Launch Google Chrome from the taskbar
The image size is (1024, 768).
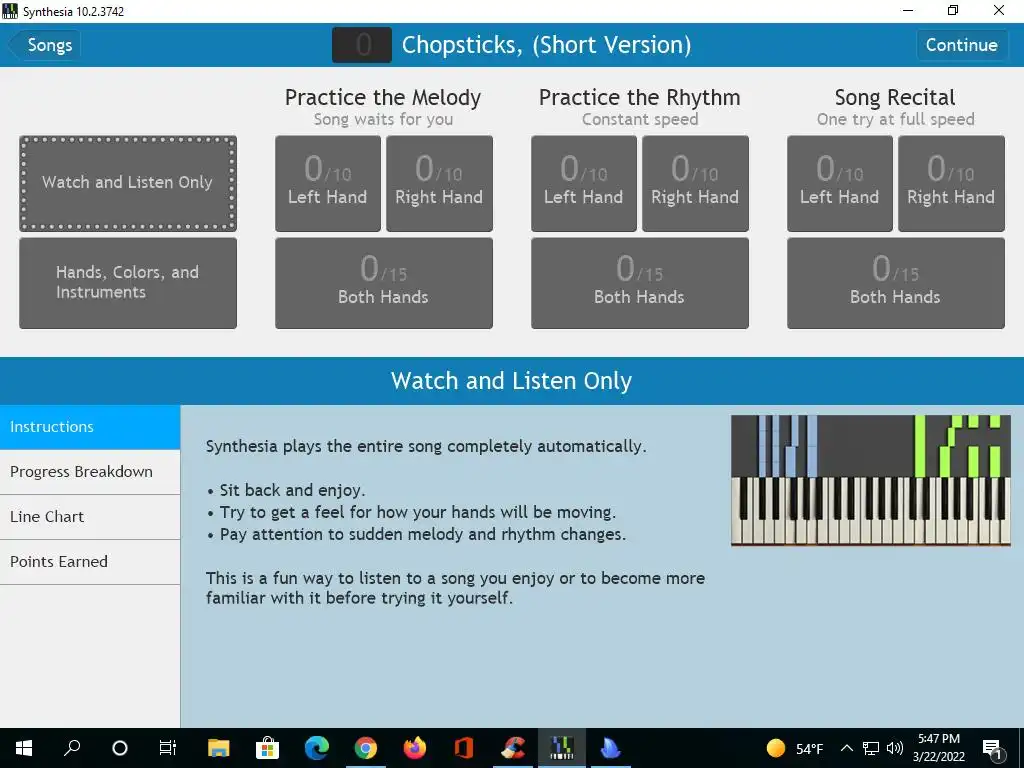[366, 748]
